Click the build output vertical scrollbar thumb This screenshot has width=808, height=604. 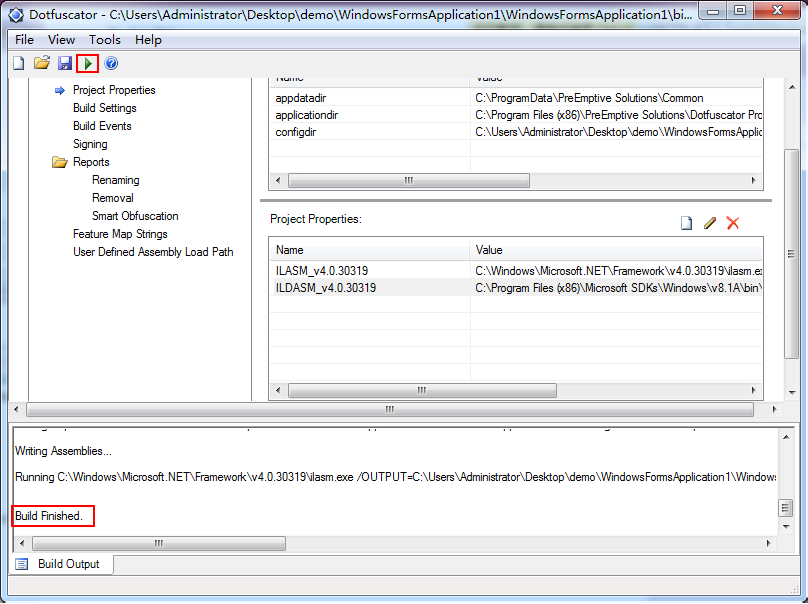pyautogui.click(x=785, y=508)
